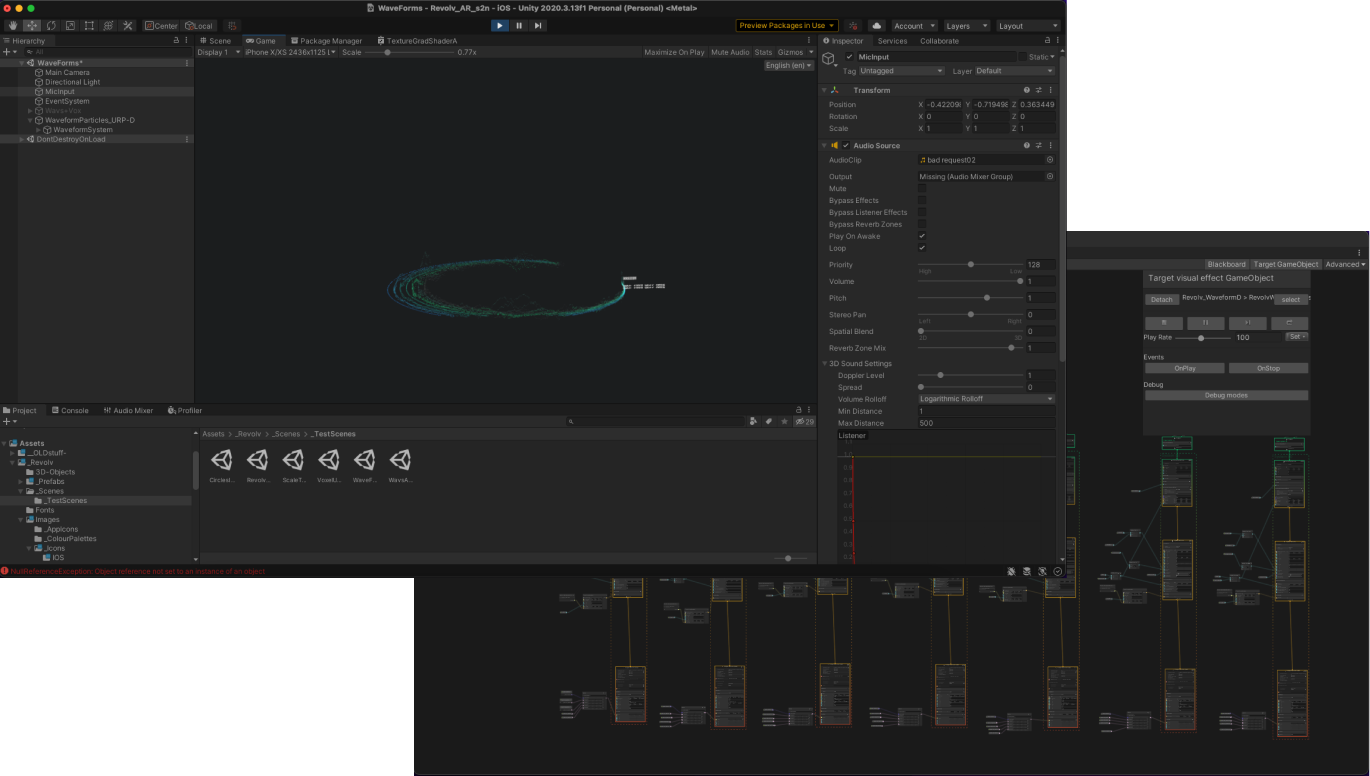Click the Project search by type icon
The height and width of the screenshot is (776, 1370).
coord(753,421)
